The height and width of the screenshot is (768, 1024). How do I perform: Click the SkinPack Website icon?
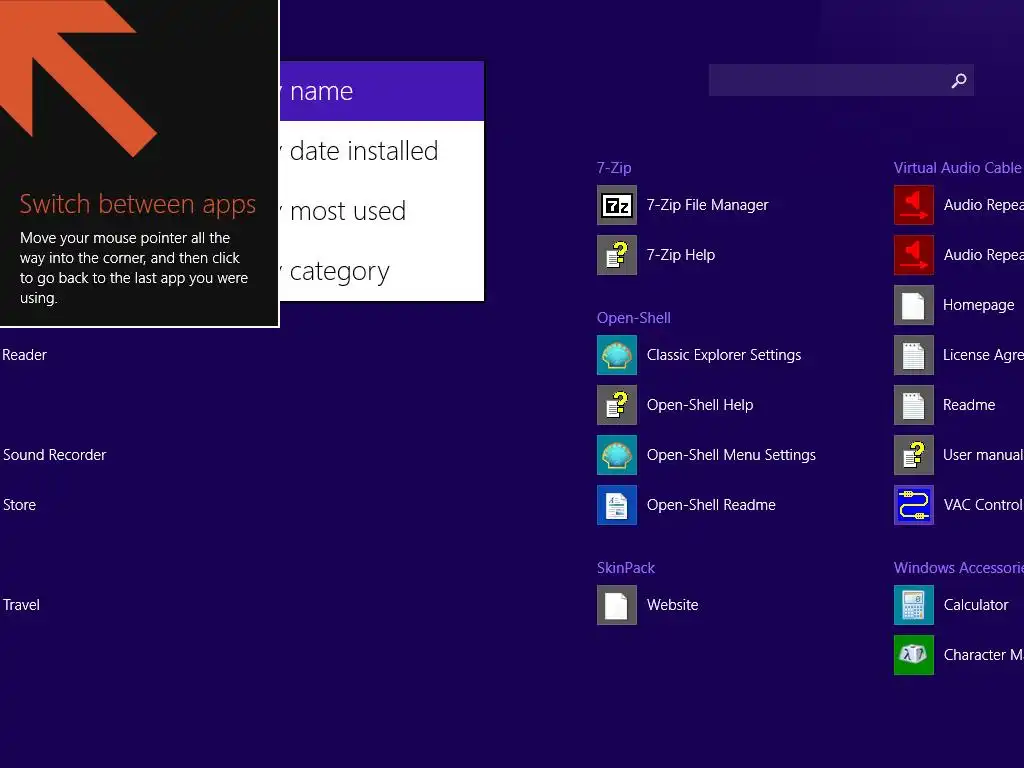(x=616, y=605)
